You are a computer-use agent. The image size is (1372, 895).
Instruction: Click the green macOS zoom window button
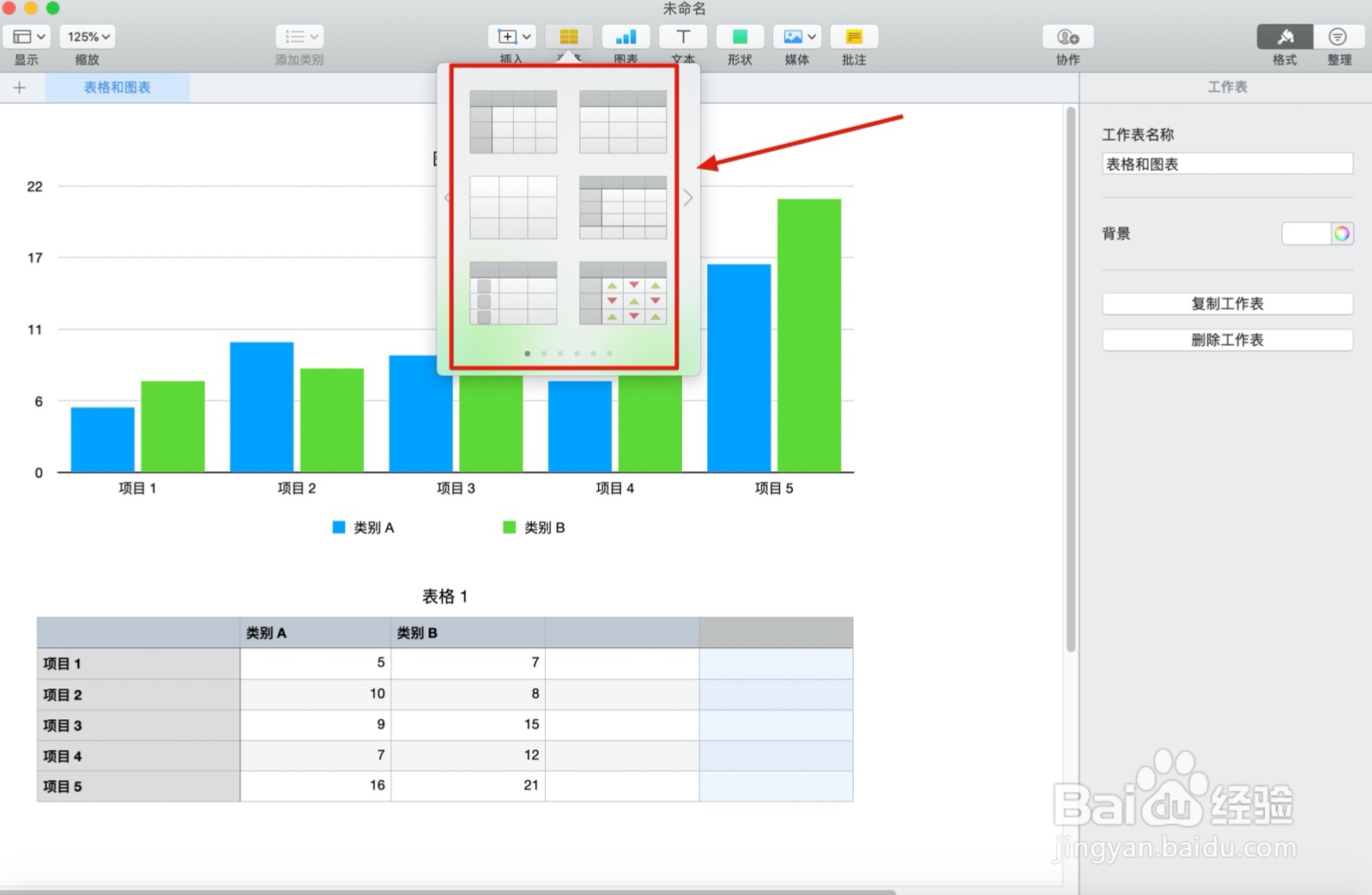(x=52, y=8)
